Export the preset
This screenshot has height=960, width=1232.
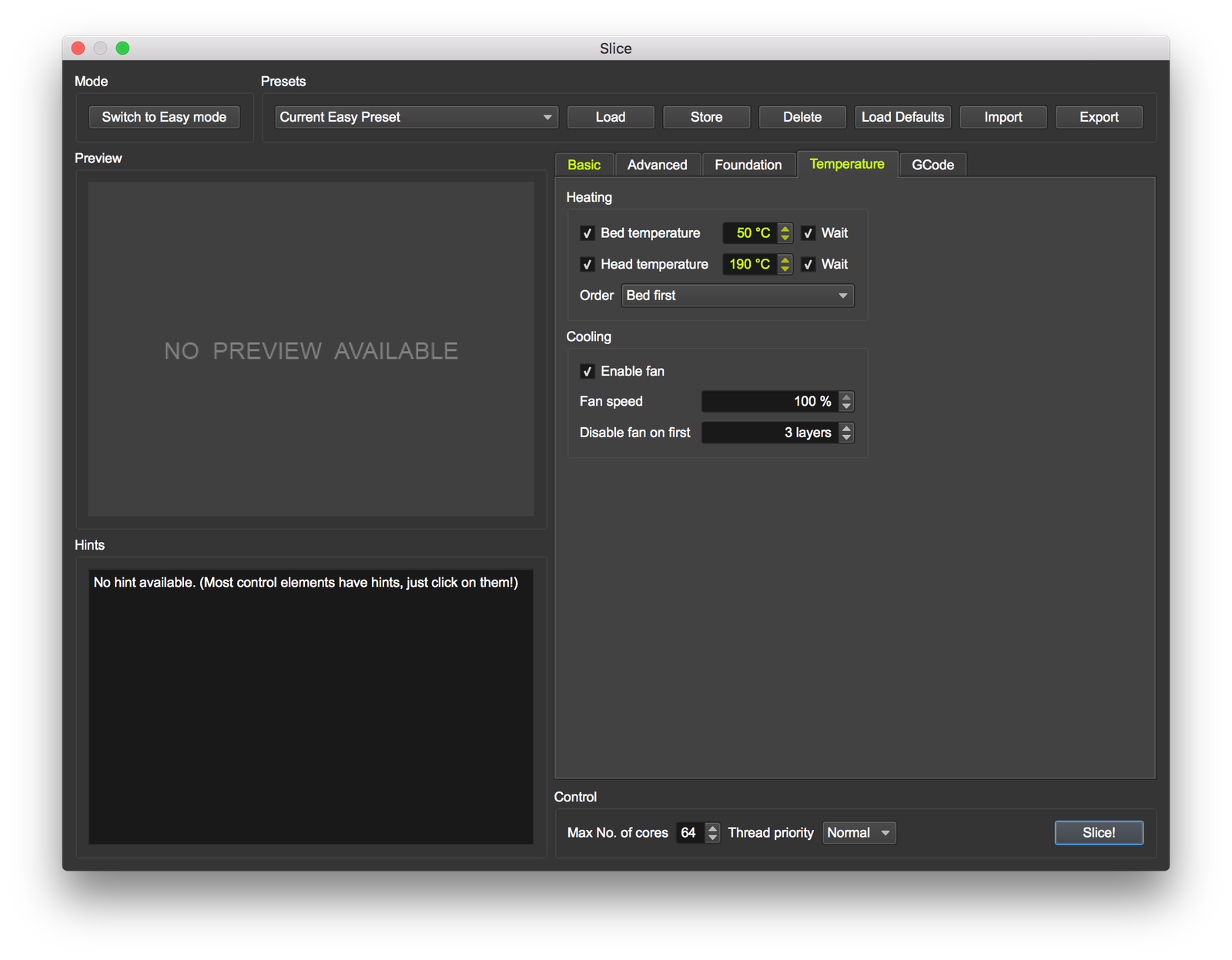(x=1099, y=117)
